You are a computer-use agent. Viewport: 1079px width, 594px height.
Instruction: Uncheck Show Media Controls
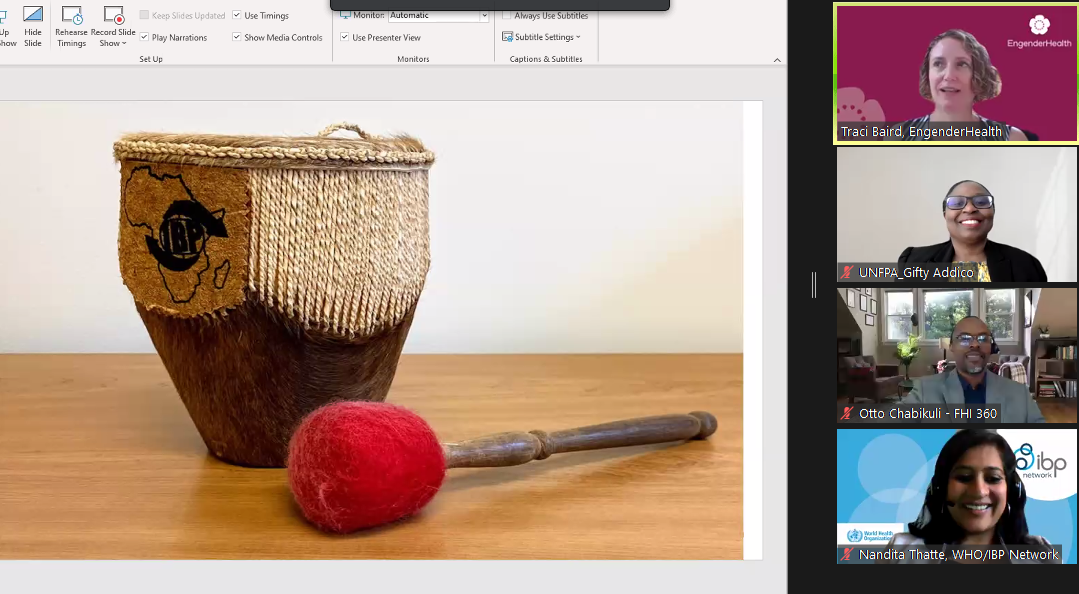pyautogui.click(x=237, y=37)
